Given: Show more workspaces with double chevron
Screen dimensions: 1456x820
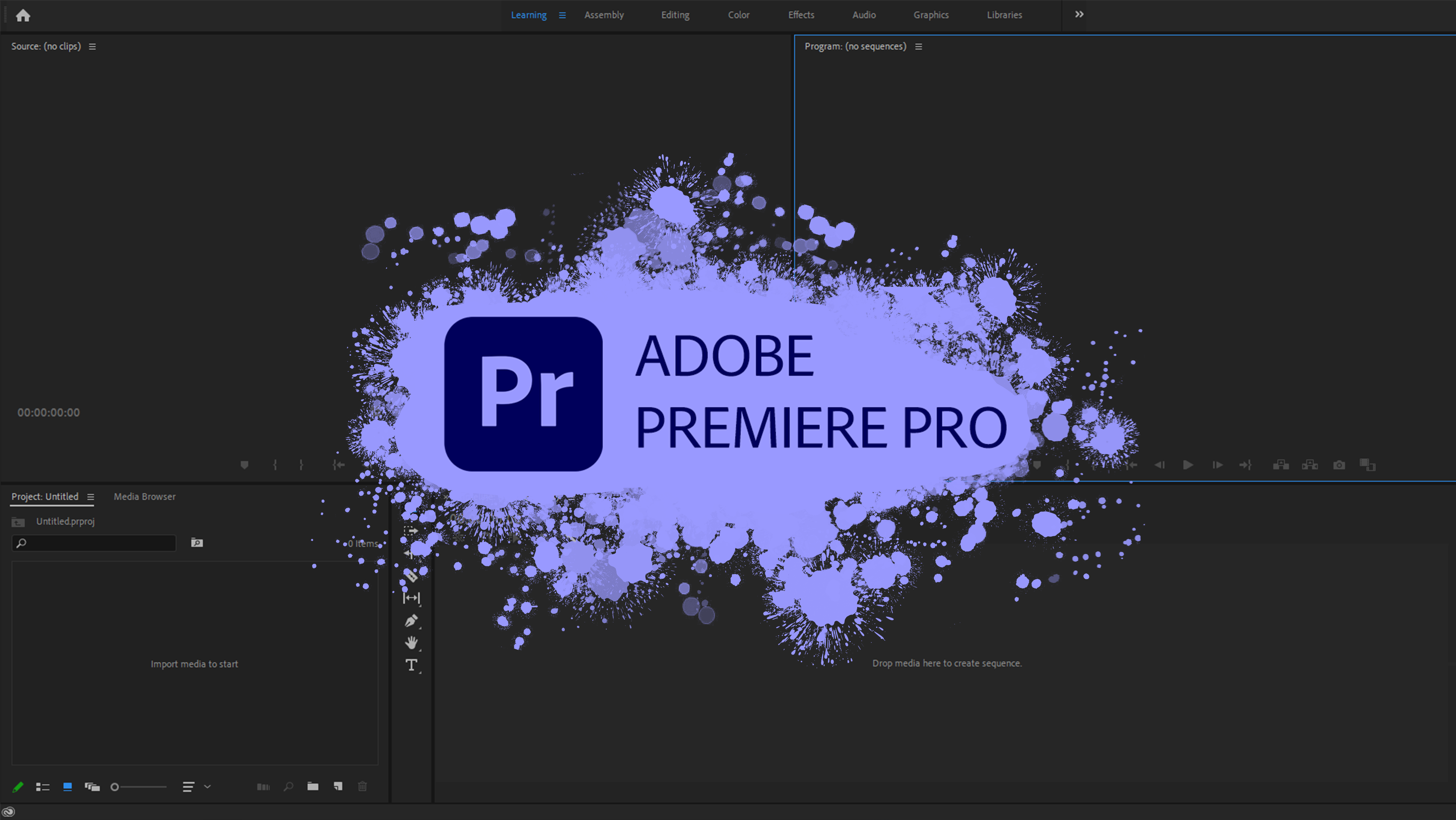Looking at the screenshot, I should [1079, 15].
